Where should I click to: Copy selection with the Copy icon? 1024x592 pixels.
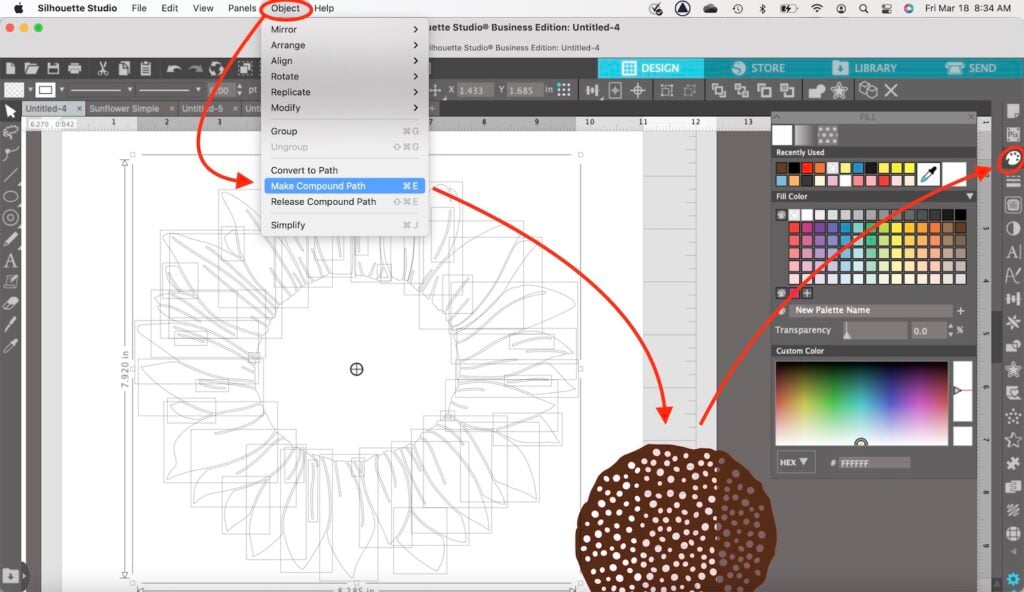pos(124,68)
